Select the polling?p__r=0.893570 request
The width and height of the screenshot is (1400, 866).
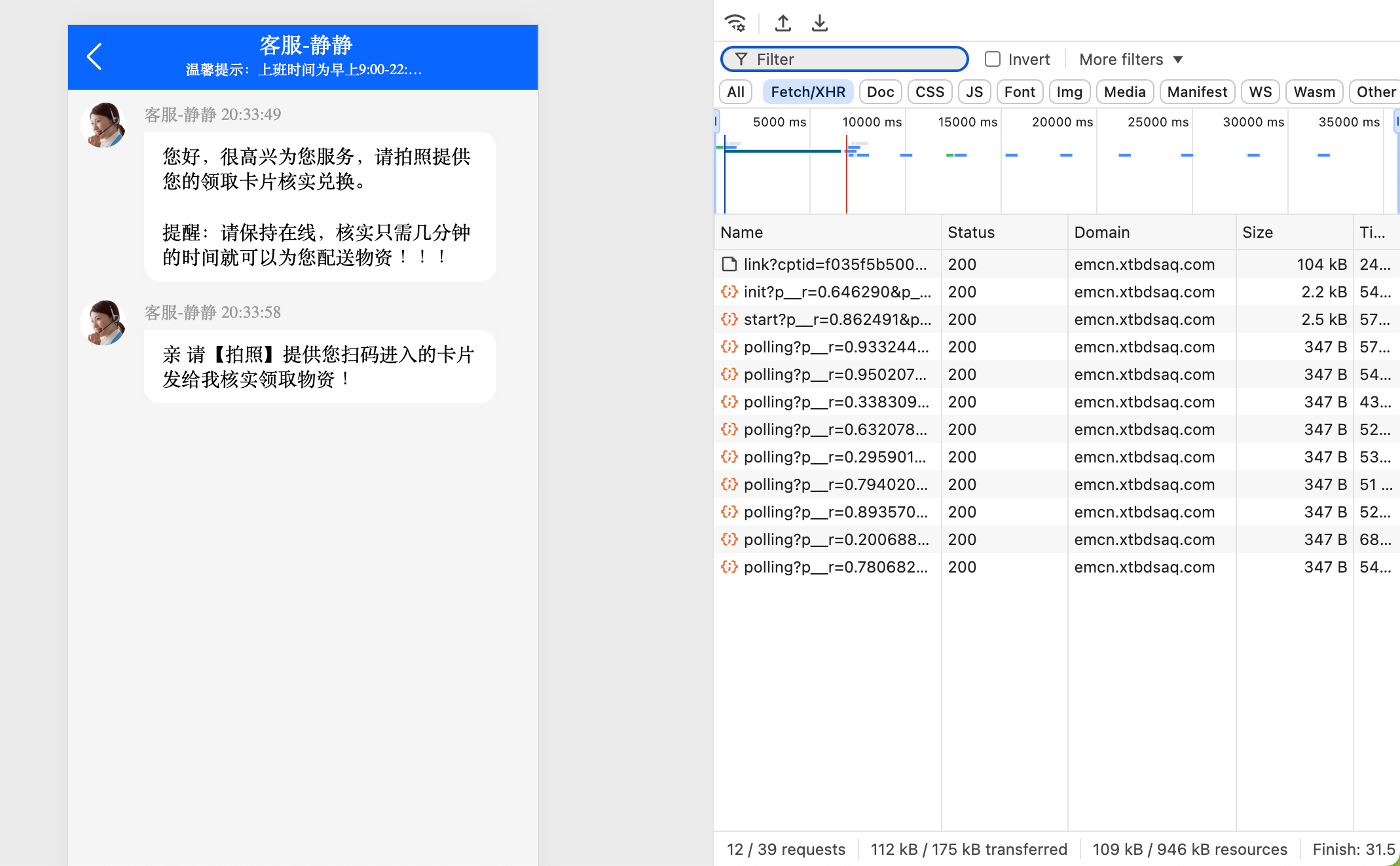1056,512
